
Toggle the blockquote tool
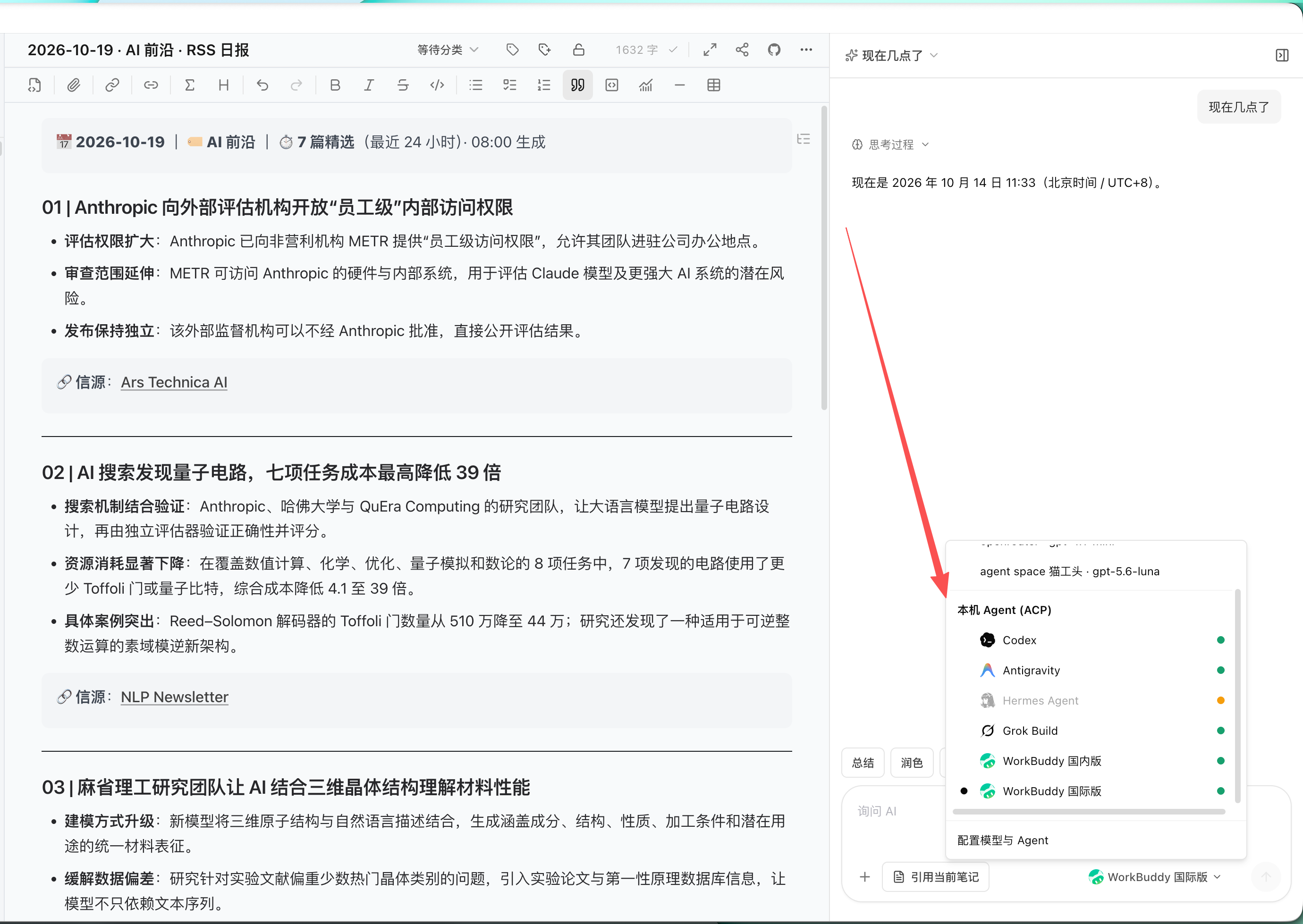[x=578, y=85]
